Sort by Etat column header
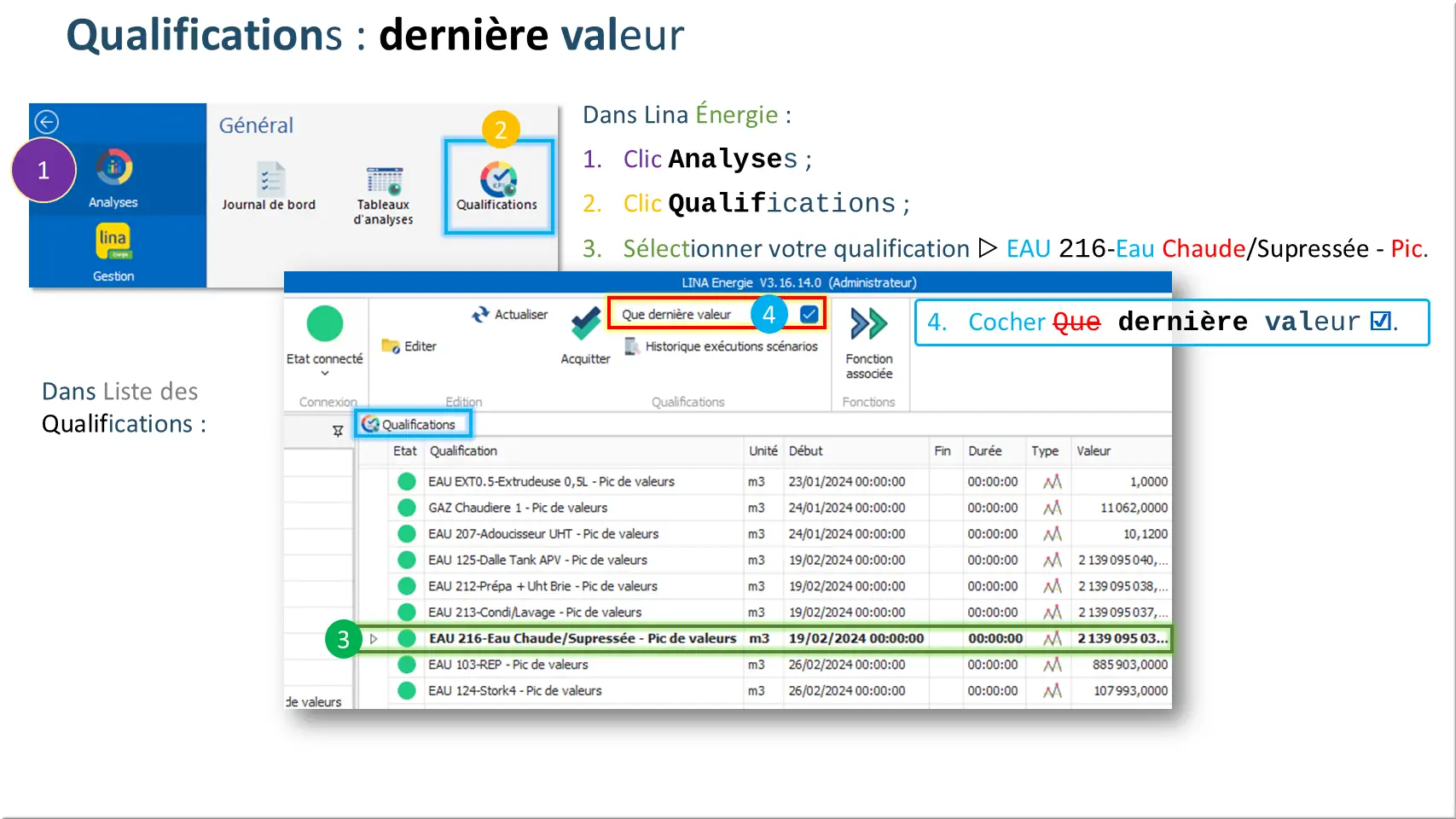 pyautogui.click(x=405, y=450)
